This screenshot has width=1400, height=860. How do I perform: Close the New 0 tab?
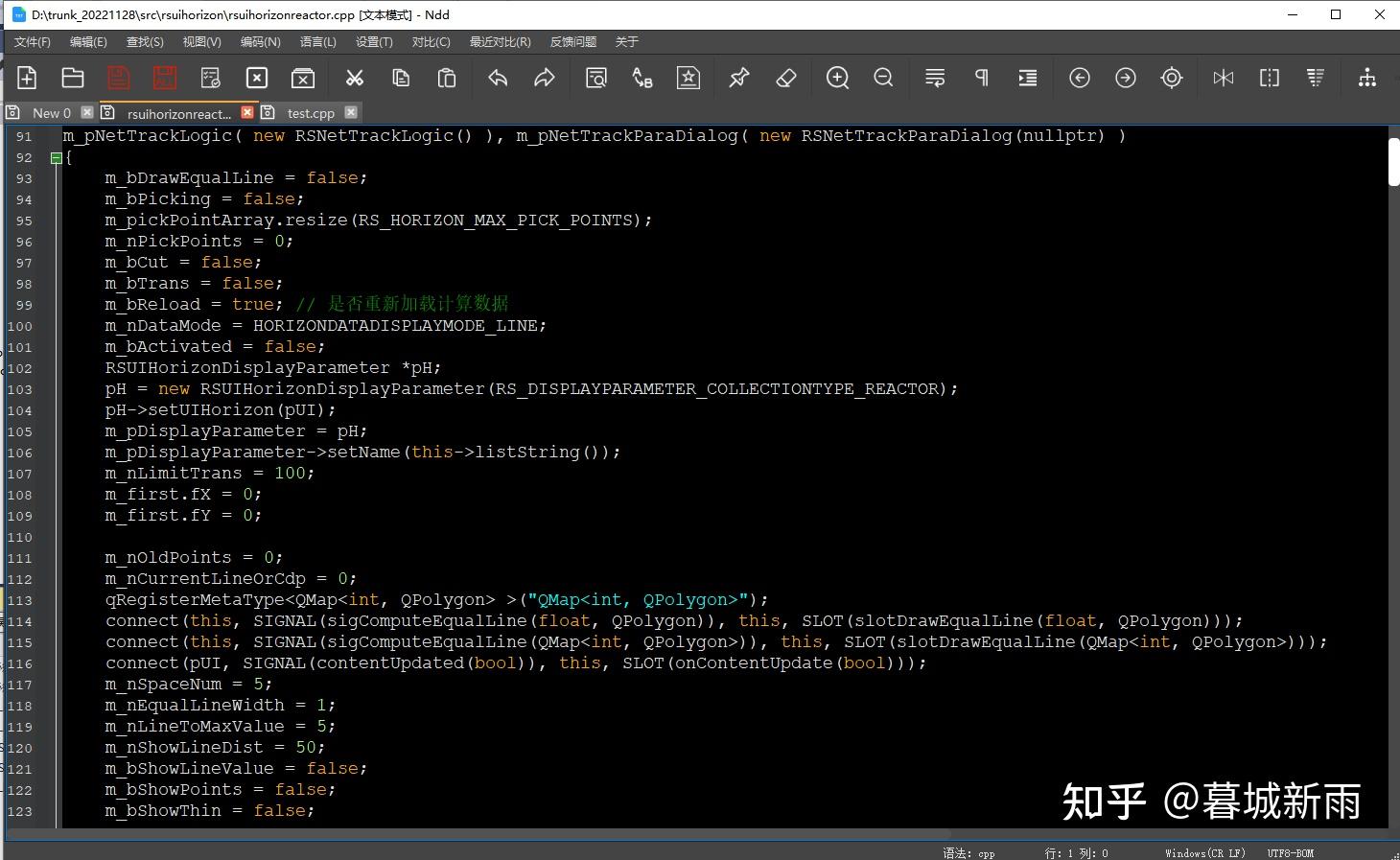pyautogui.click(x=87, y=112)
